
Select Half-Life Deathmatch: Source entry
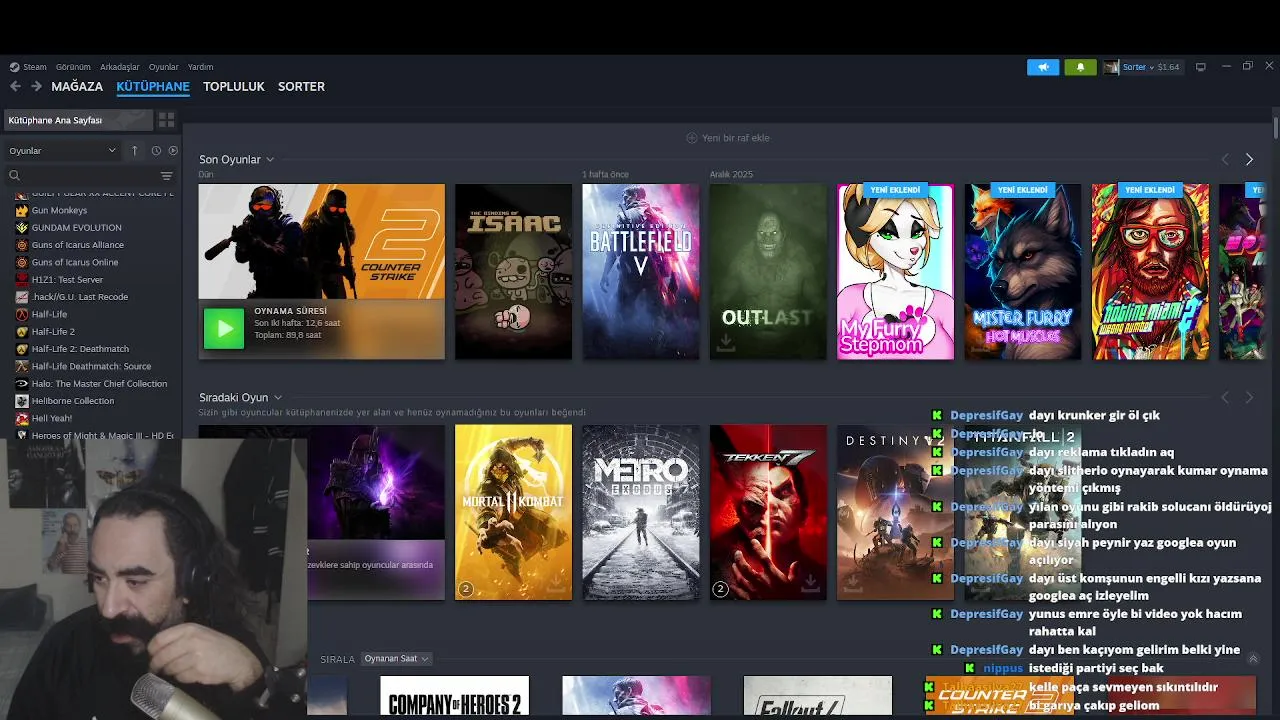[x=90, y=366]
